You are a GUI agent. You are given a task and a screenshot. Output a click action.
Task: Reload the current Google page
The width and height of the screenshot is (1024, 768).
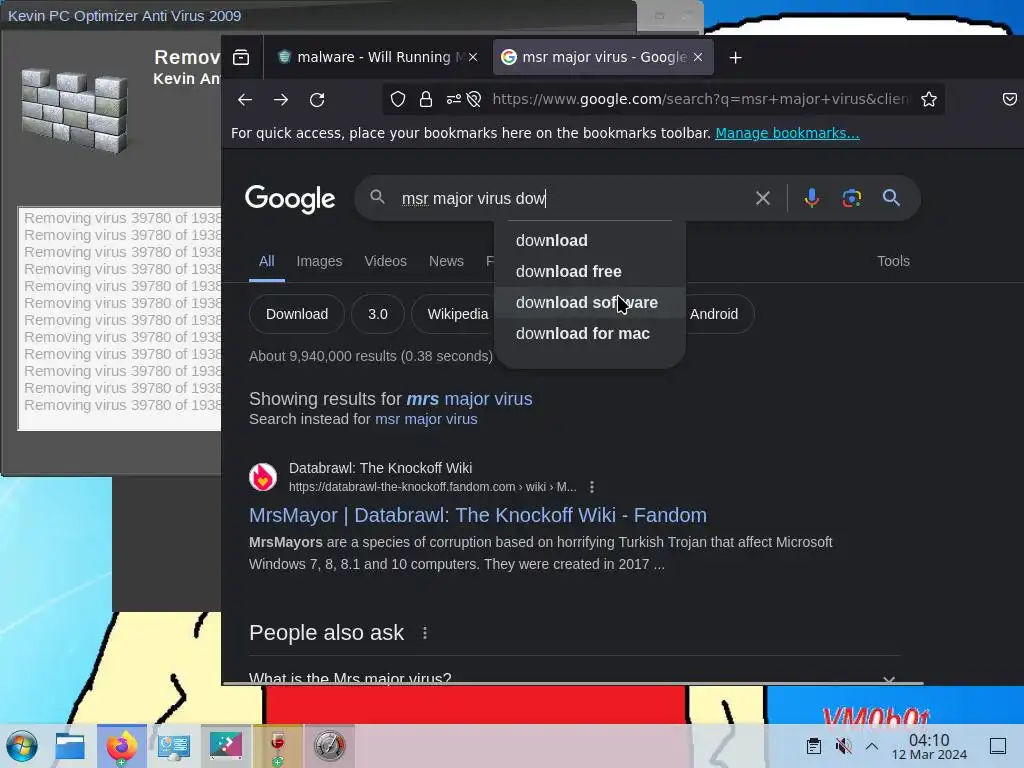[317, 99]
